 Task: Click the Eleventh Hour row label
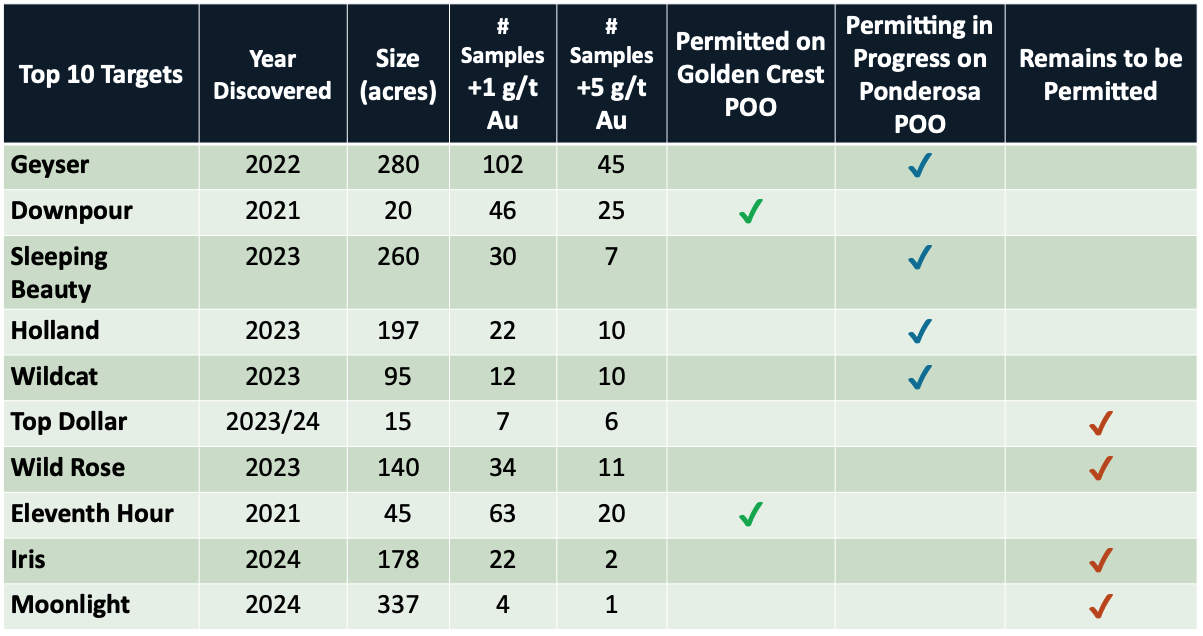click(92, 514)
